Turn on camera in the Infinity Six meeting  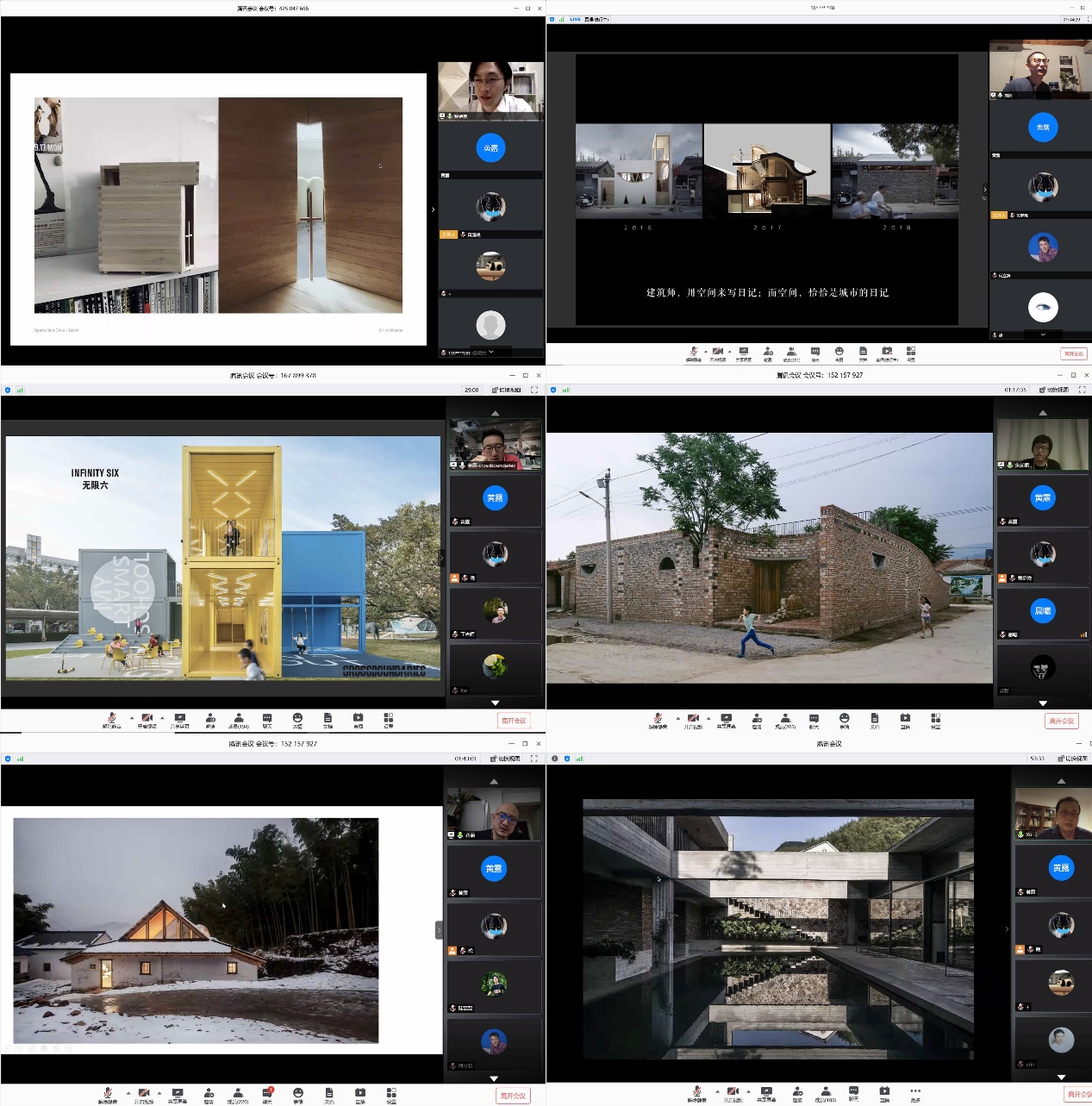tap(147, 719)
